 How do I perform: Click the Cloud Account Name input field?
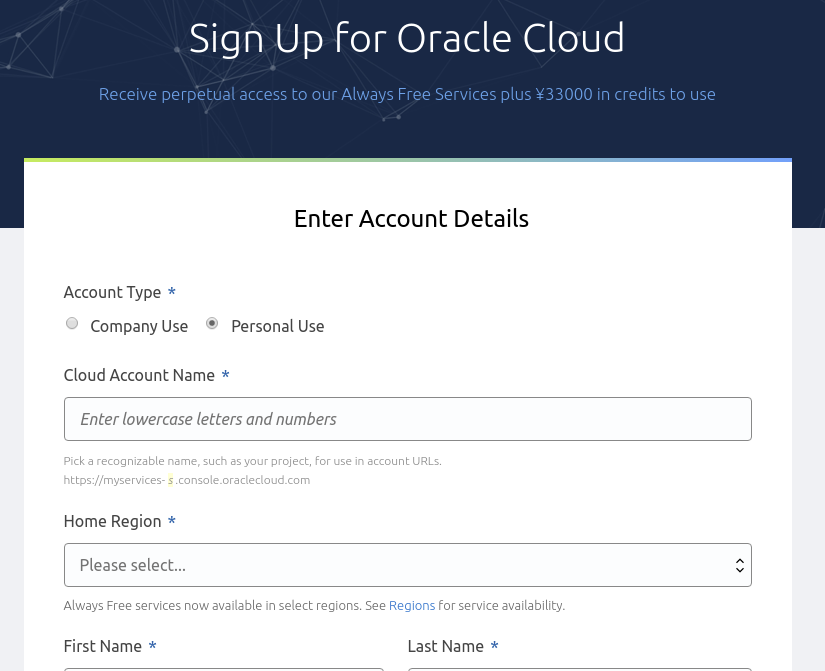click(407, 419)
